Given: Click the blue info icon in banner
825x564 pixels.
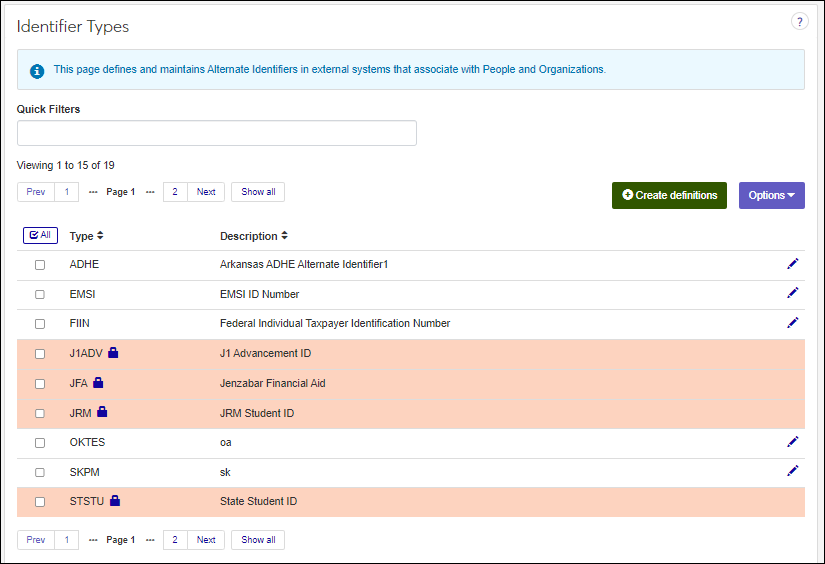Looking at the screenshot, I should click(x=37, y=71).
